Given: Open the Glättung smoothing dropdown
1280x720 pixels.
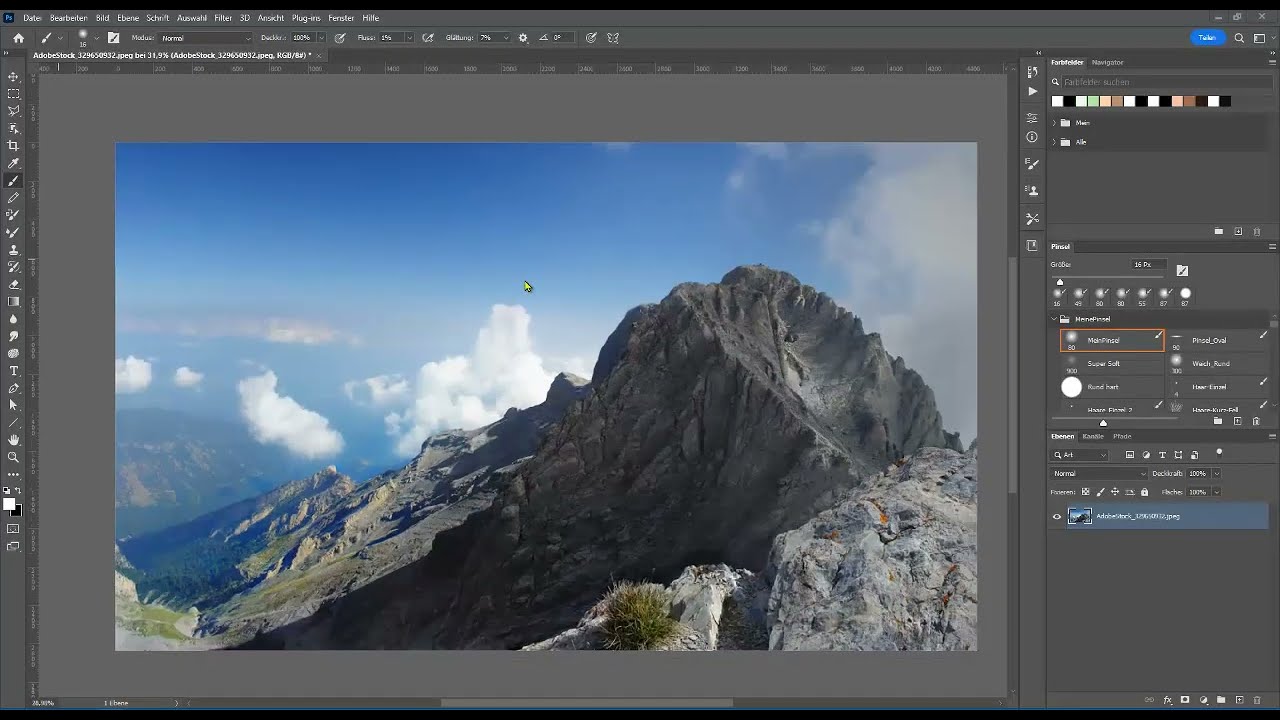Looking at the screenshot, I should [x=506, y=38].
